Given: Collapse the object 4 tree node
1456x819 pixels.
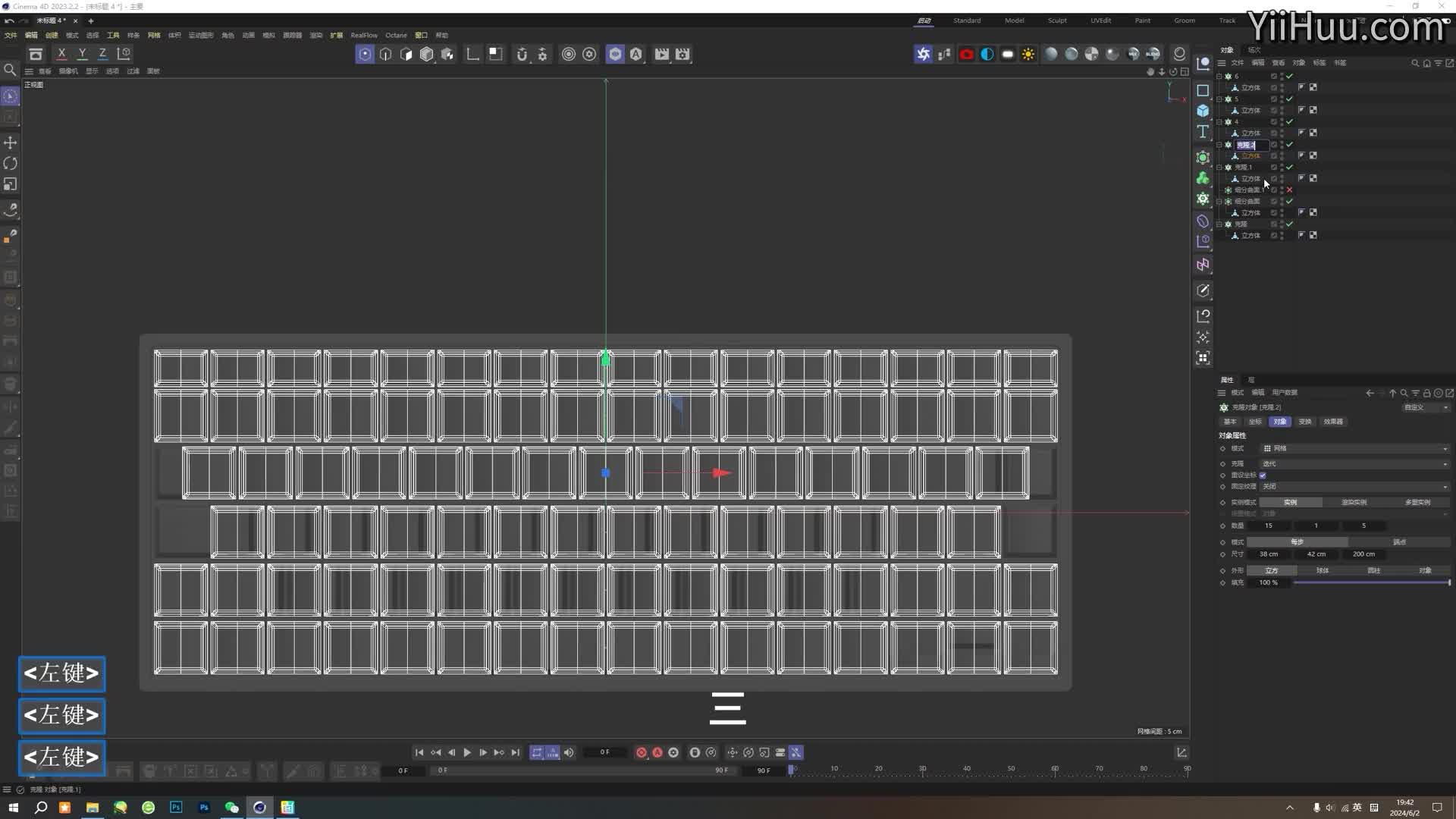Looking at the screenshot, I should tap(1219, 122).
